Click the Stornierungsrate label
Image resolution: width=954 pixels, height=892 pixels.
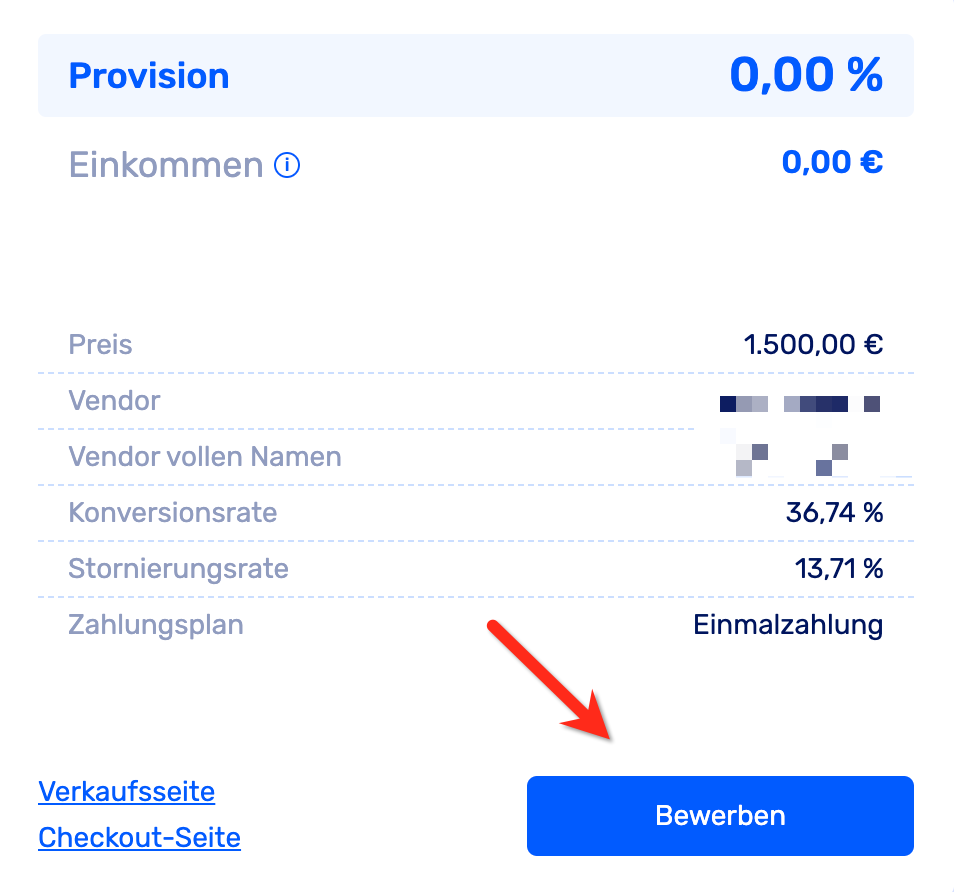[x=178, y=569]
